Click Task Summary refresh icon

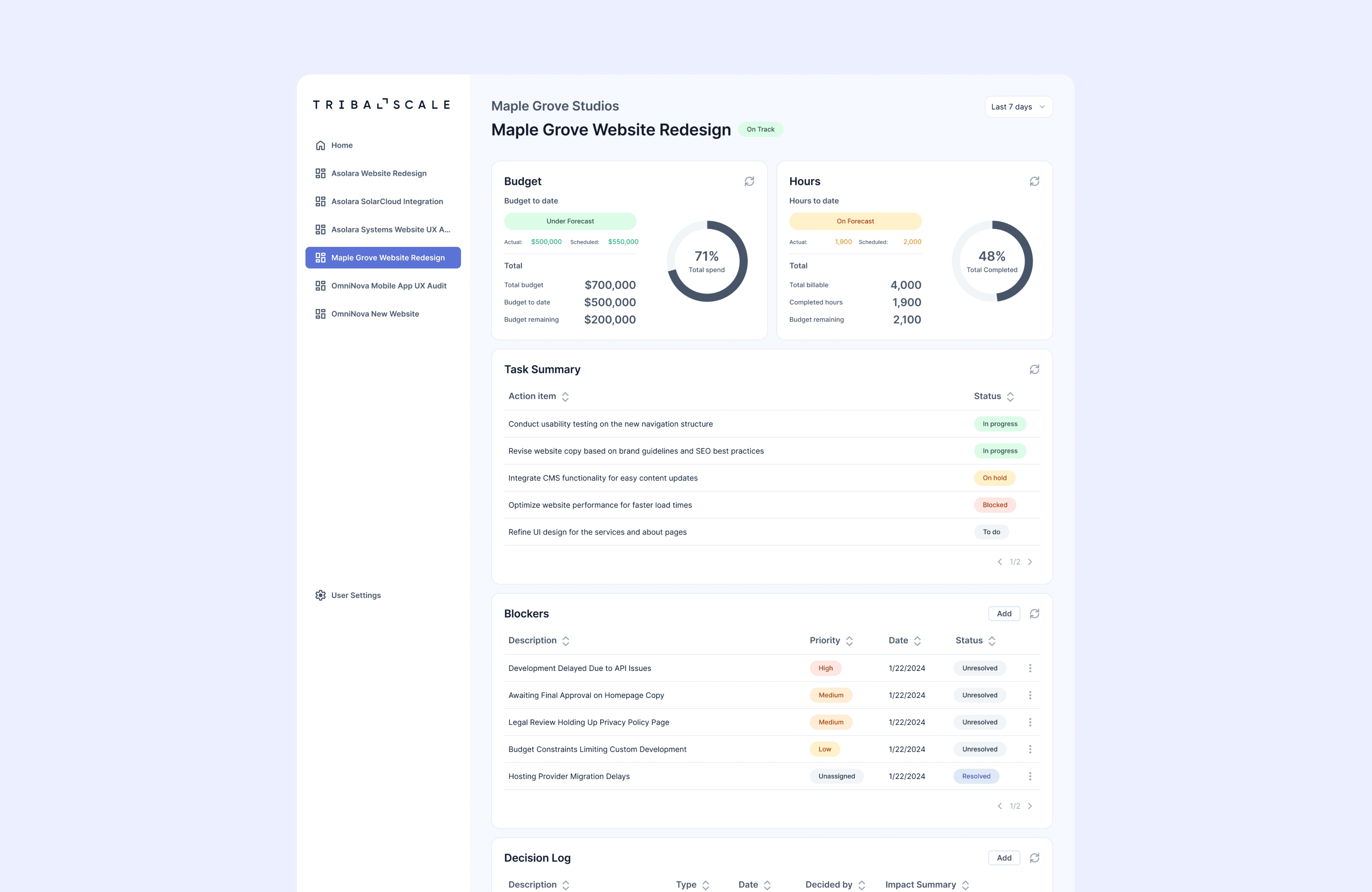click(x=1034, y=369)
